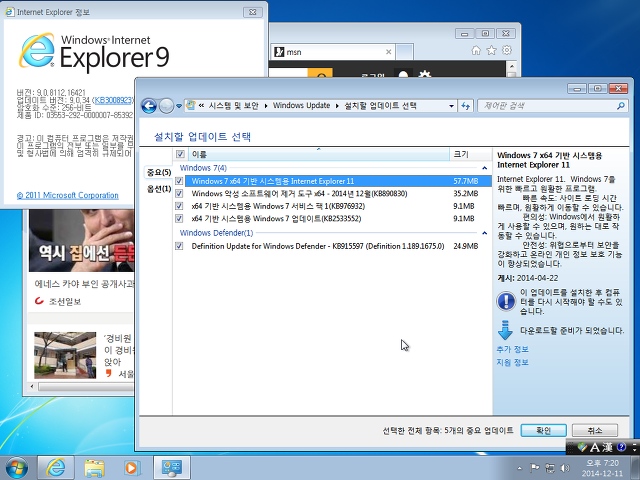Open the Windows Start menu
The width and height of the screenshot is (640, 480).
(x=17, y=468)
